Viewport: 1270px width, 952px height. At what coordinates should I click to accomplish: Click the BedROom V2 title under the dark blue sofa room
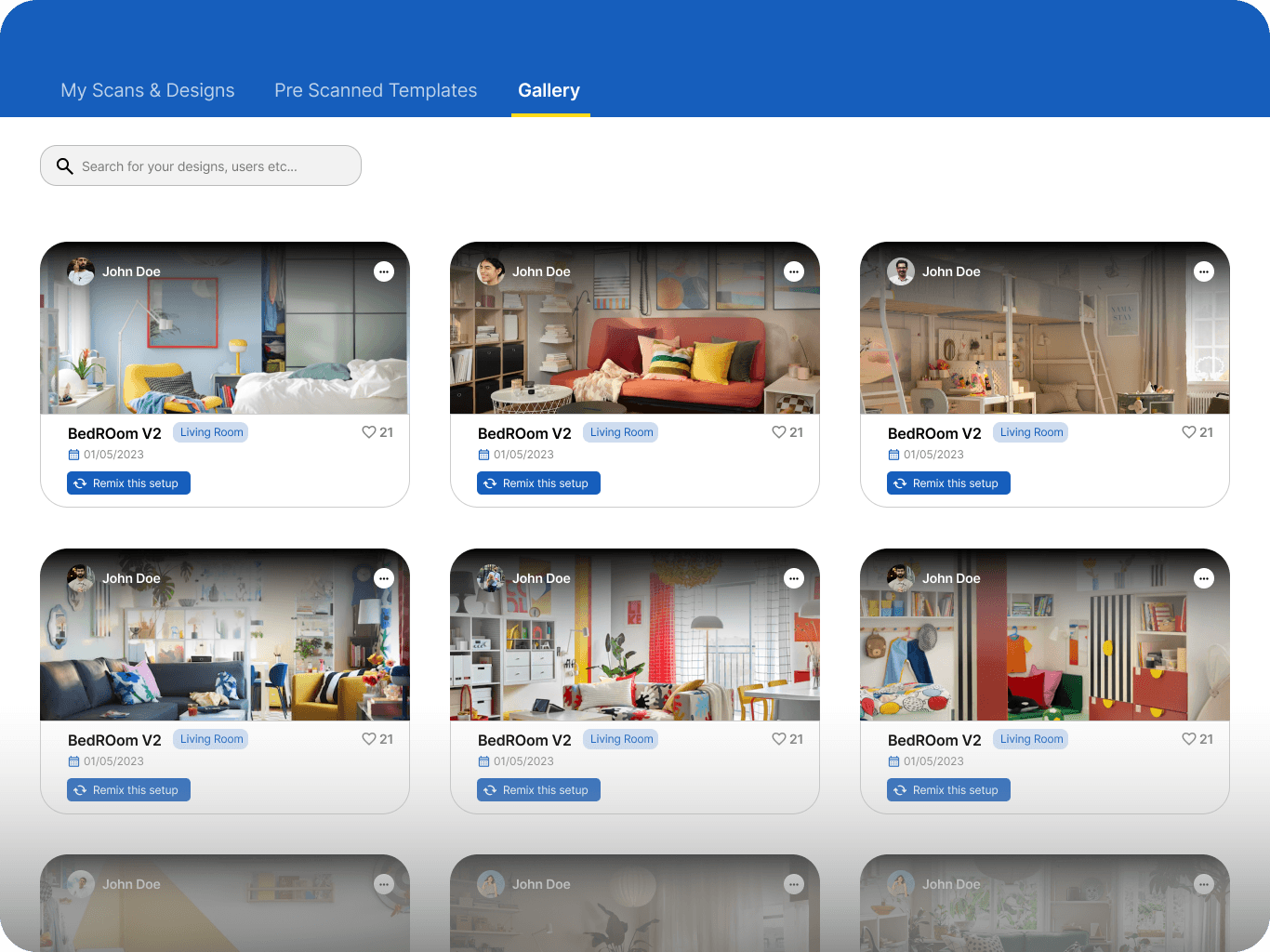[114, 740]
